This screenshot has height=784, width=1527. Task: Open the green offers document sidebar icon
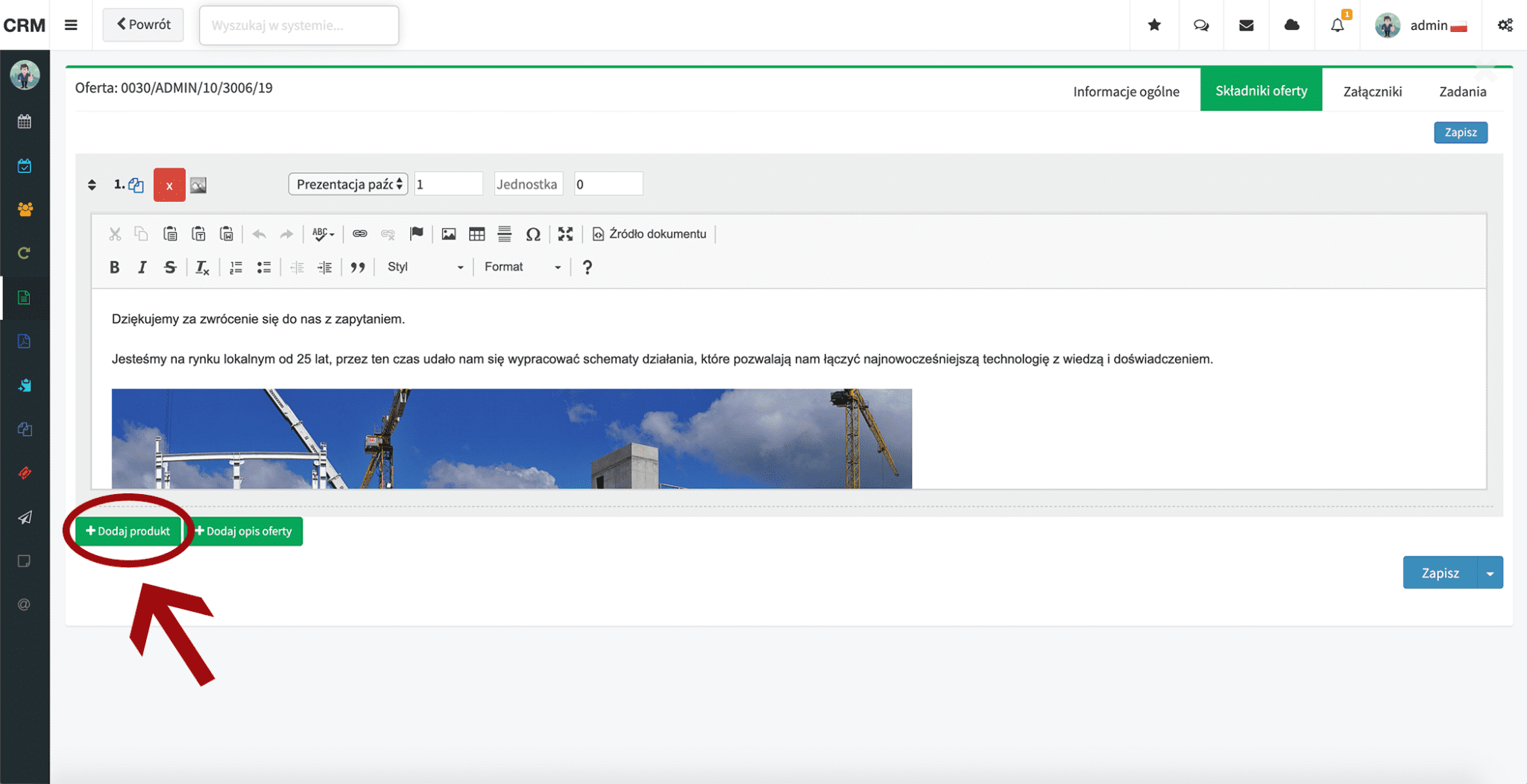[x=25, y=297]
